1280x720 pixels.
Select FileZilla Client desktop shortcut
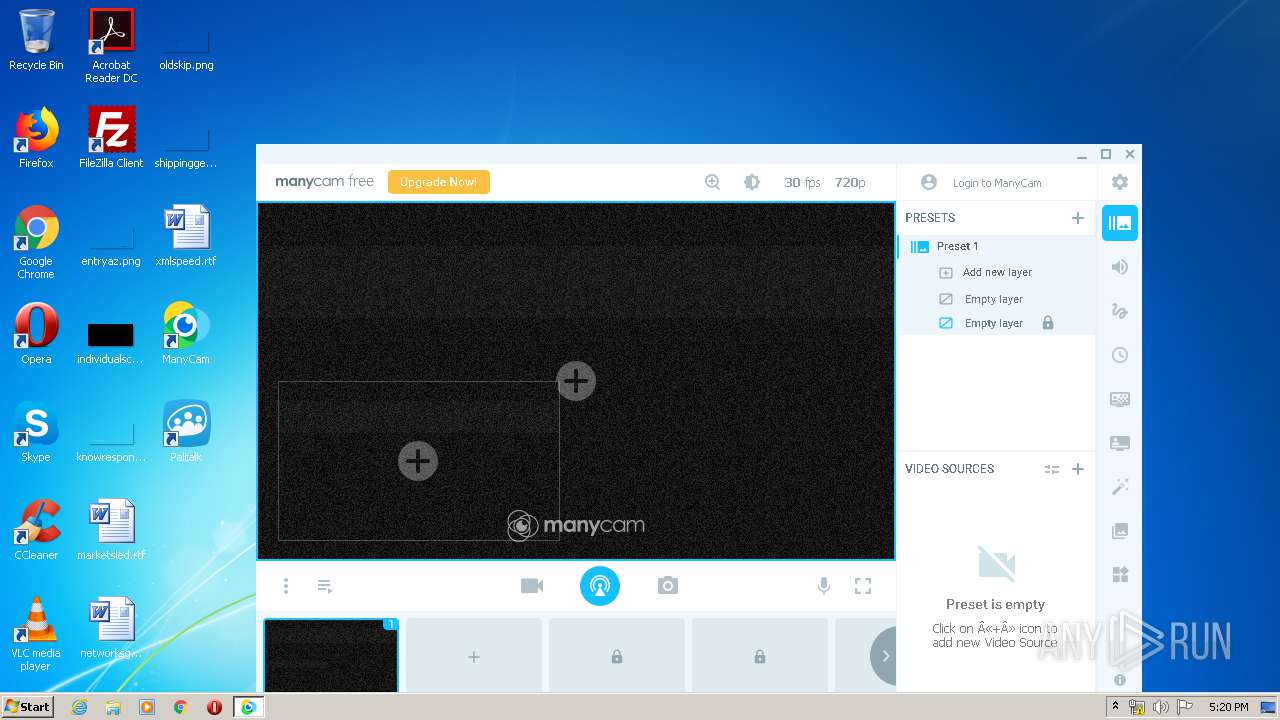(x=111, y=138)
